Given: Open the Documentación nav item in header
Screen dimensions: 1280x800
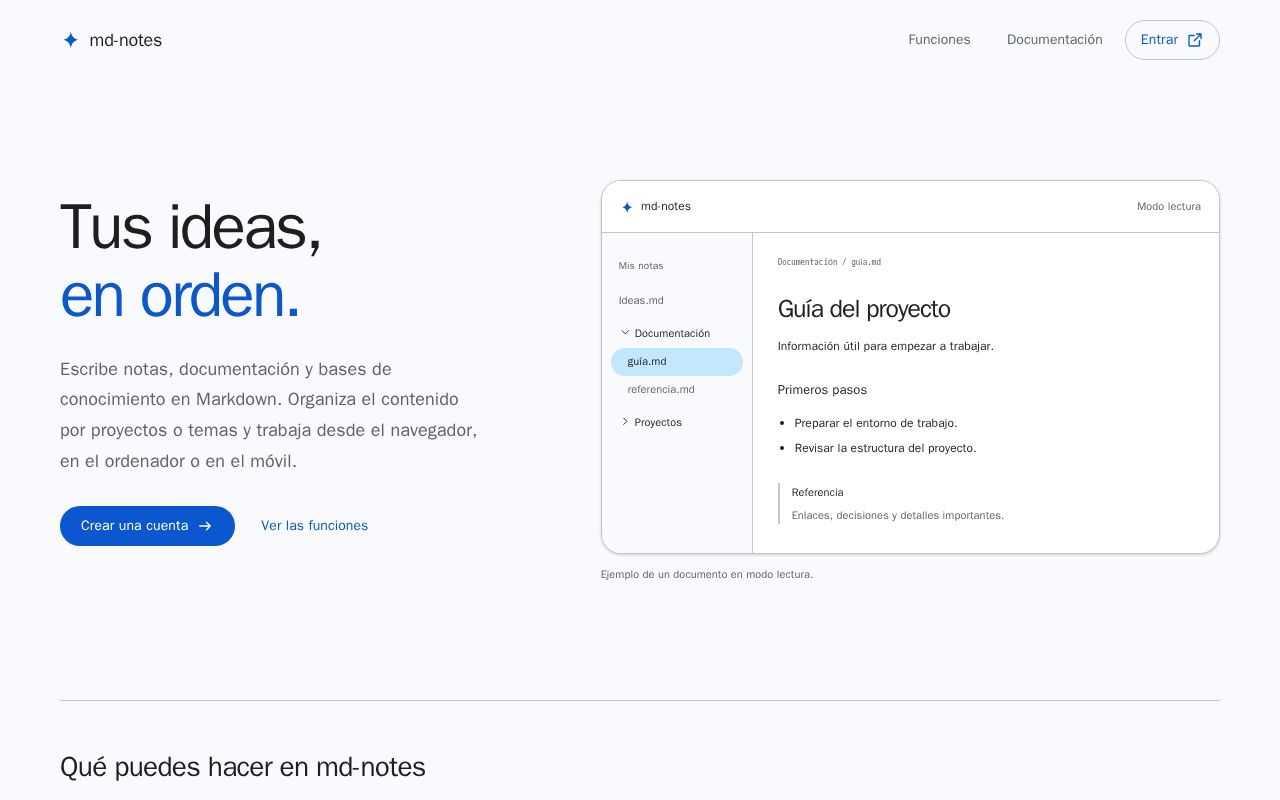Looking at the screenshot, I should (1055, 40).
